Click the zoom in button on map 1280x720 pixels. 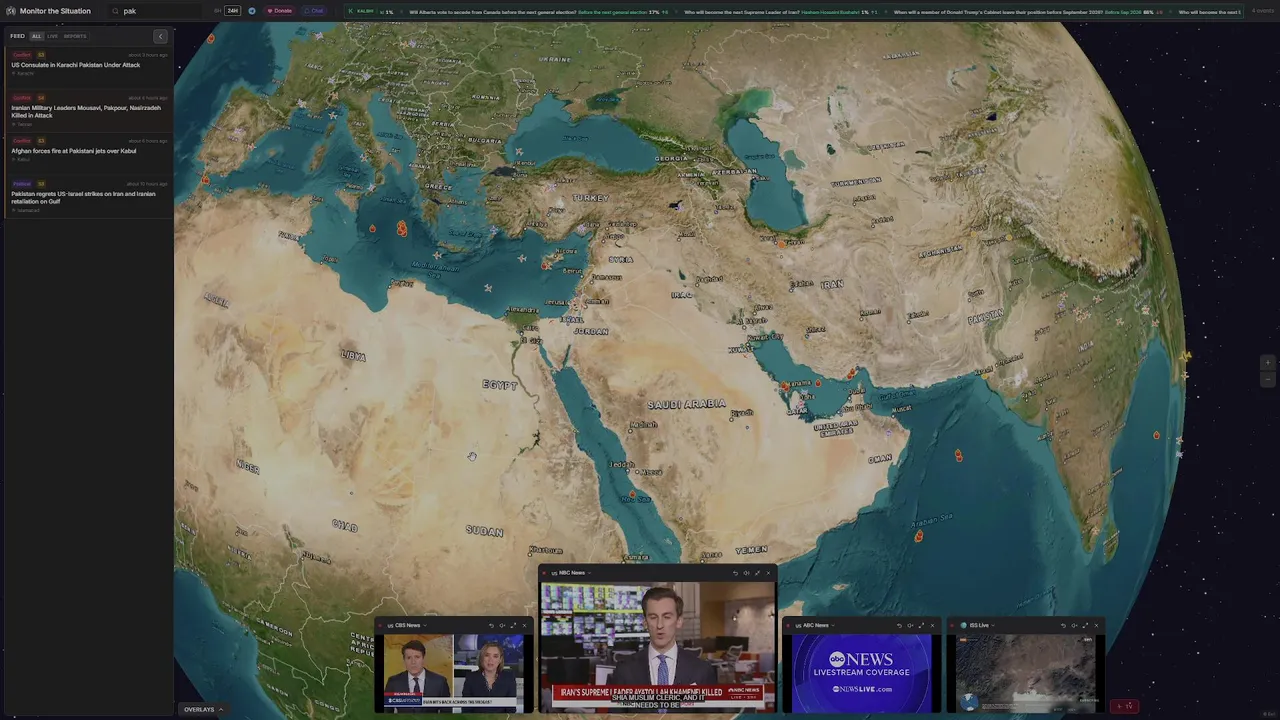tap(1268, 363)
